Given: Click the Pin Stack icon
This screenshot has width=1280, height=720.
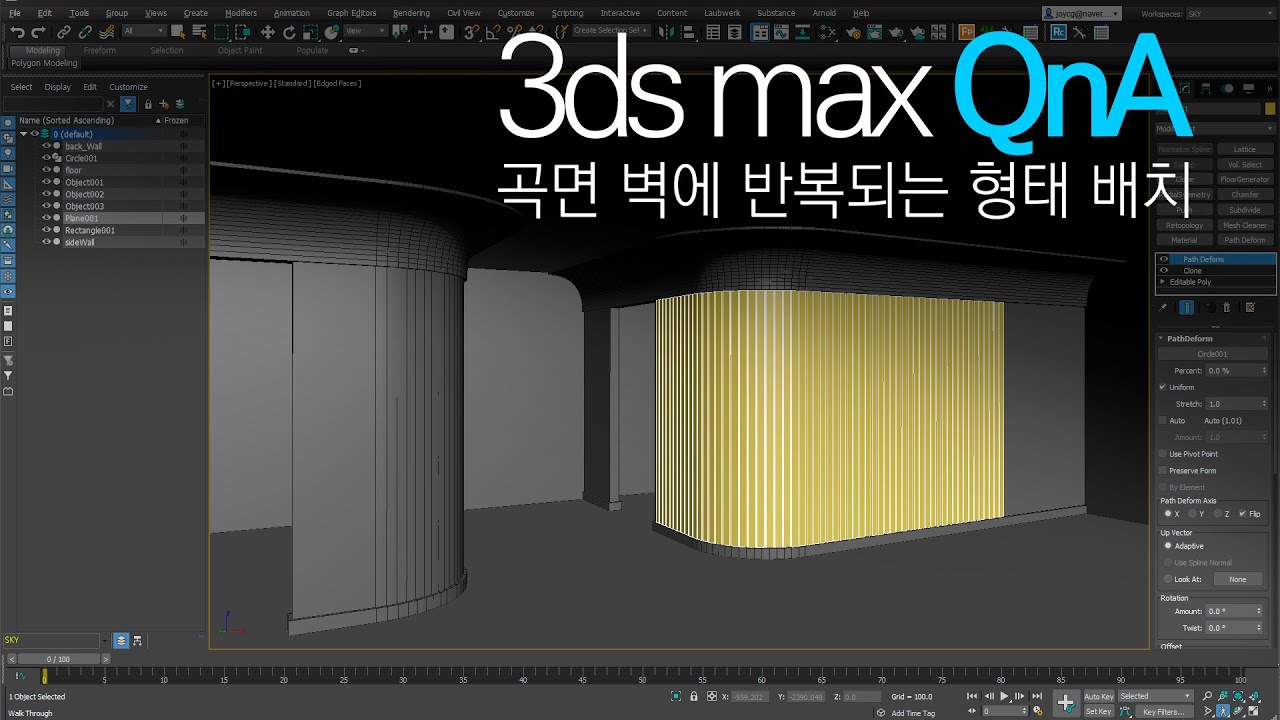Looking at the screenshot, I should pyautogui.click(x=1163, y=308).
